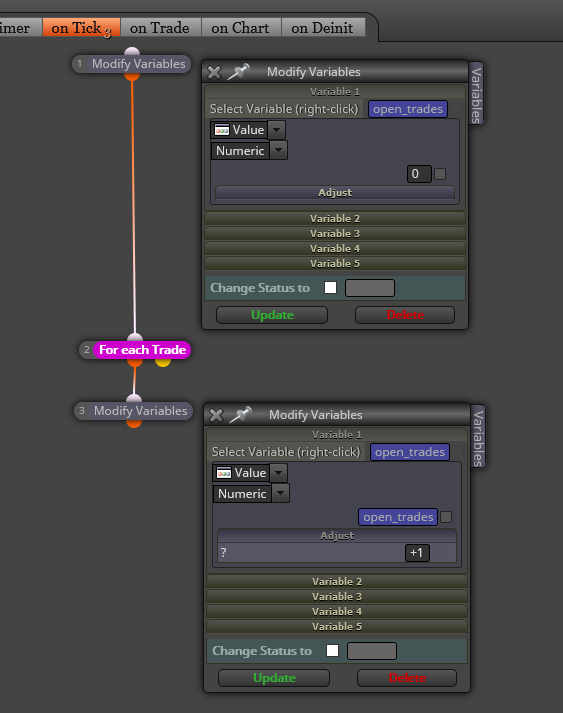The height and width of the screenshot is (713, 563).
Task: Click status color box in upper panel
Action: coord(370,288)
